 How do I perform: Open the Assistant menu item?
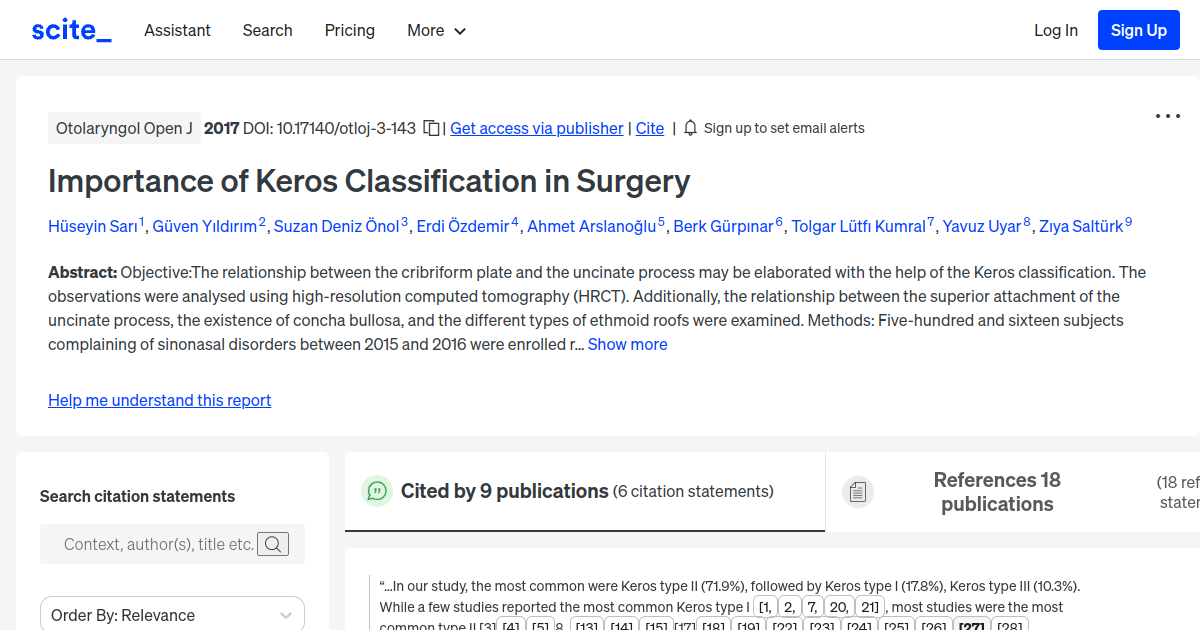pyautogui.click(x=177, y=30)
